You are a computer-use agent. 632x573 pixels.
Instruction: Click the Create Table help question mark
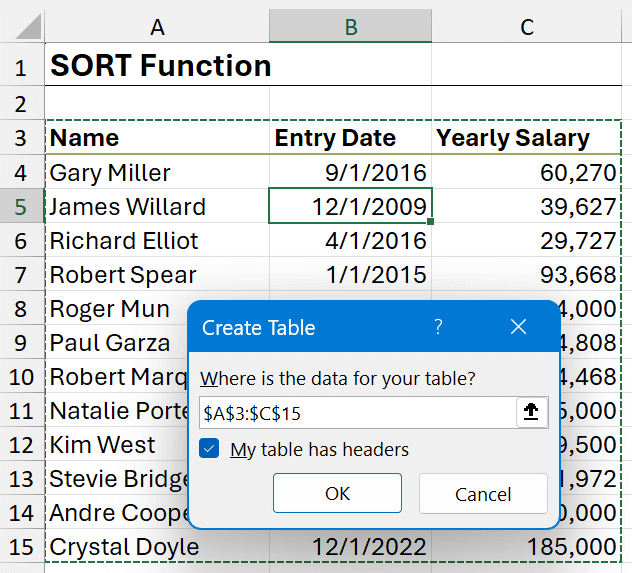coord(438,327)
